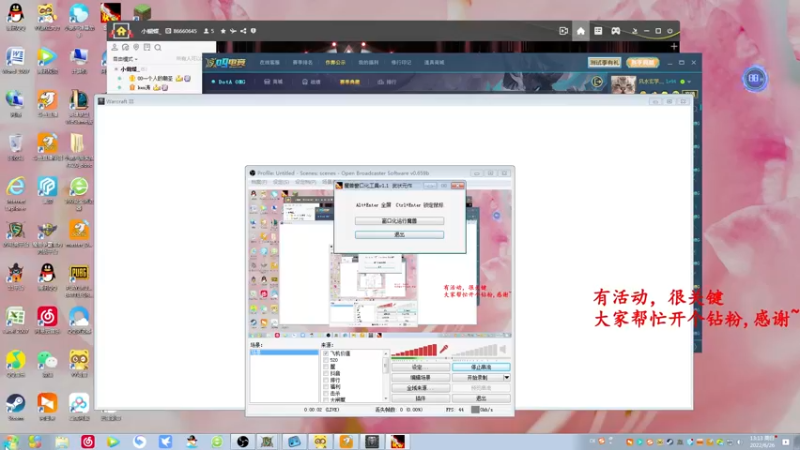Image resolution: width=800 pixels, height=450 pixels.
Task: Click the location pin icon in YY side panel
Action: [x=136, y=47]
